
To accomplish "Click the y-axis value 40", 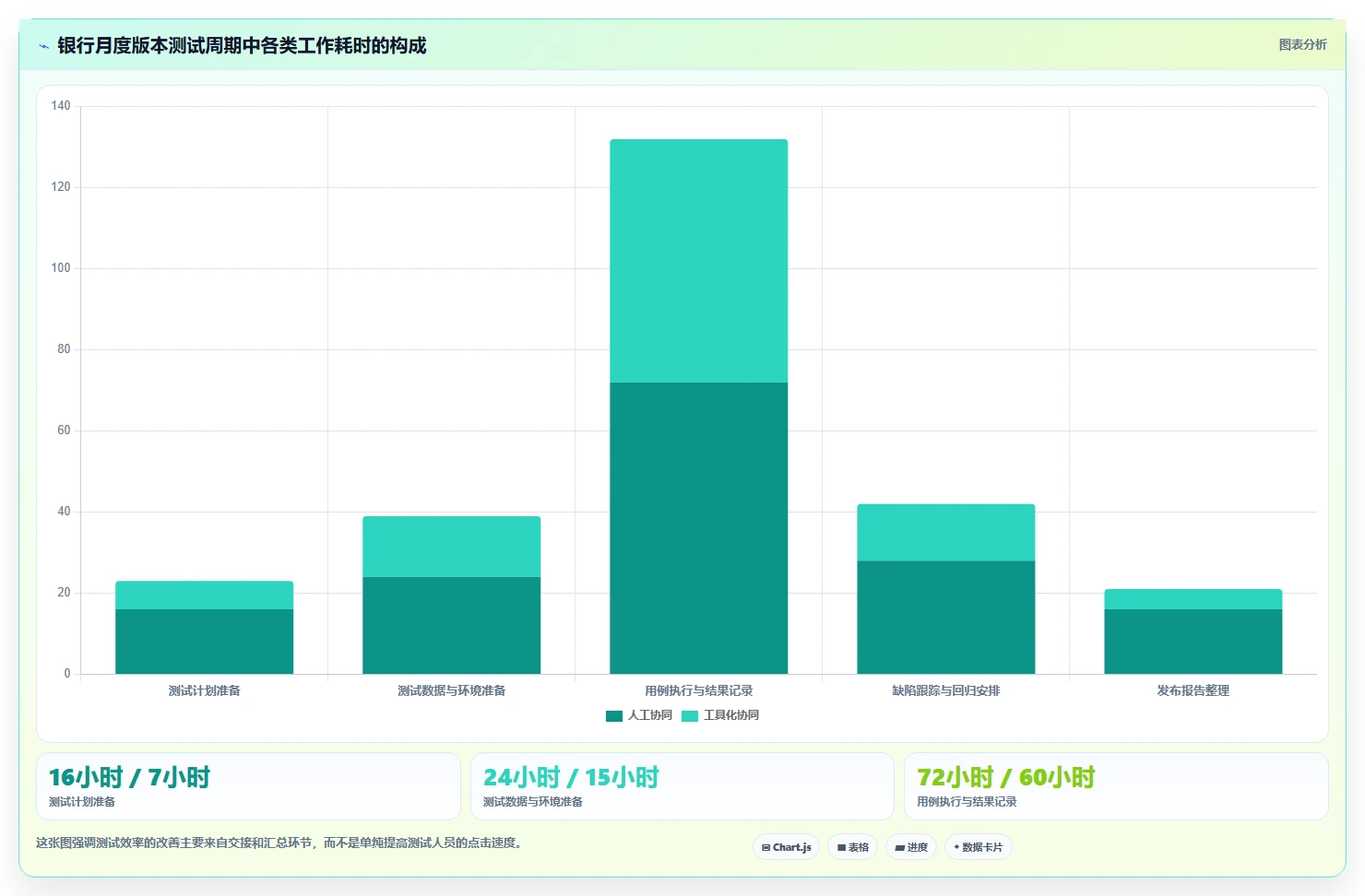I will pyautogui.click(x=64, y=512).
